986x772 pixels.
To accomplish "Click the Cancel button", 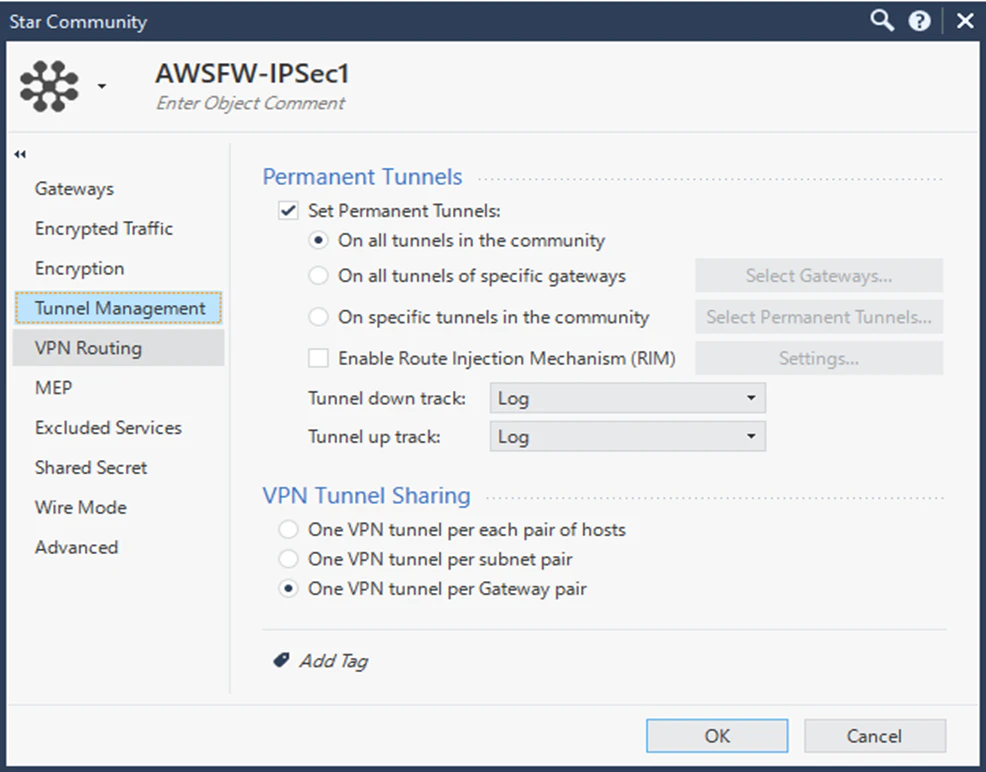I will click(x=875, y=736).
